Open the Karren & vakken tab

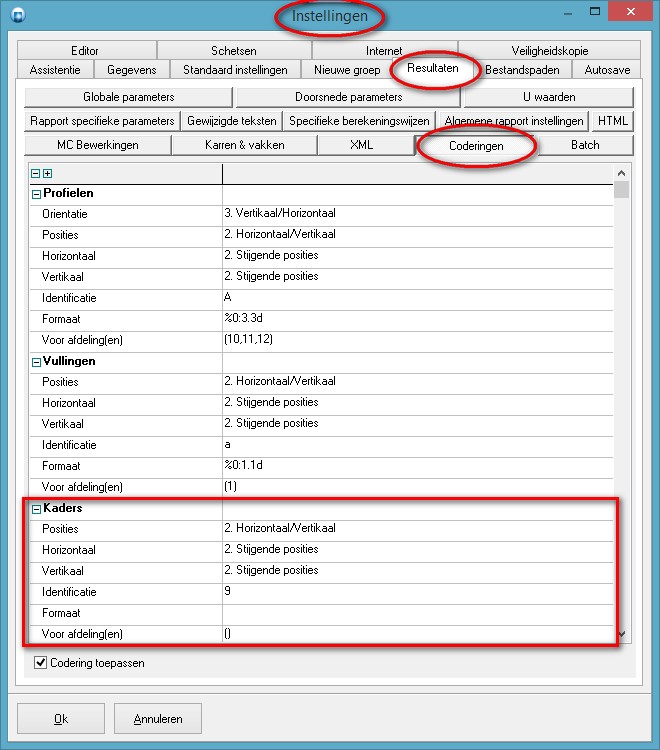244,145
